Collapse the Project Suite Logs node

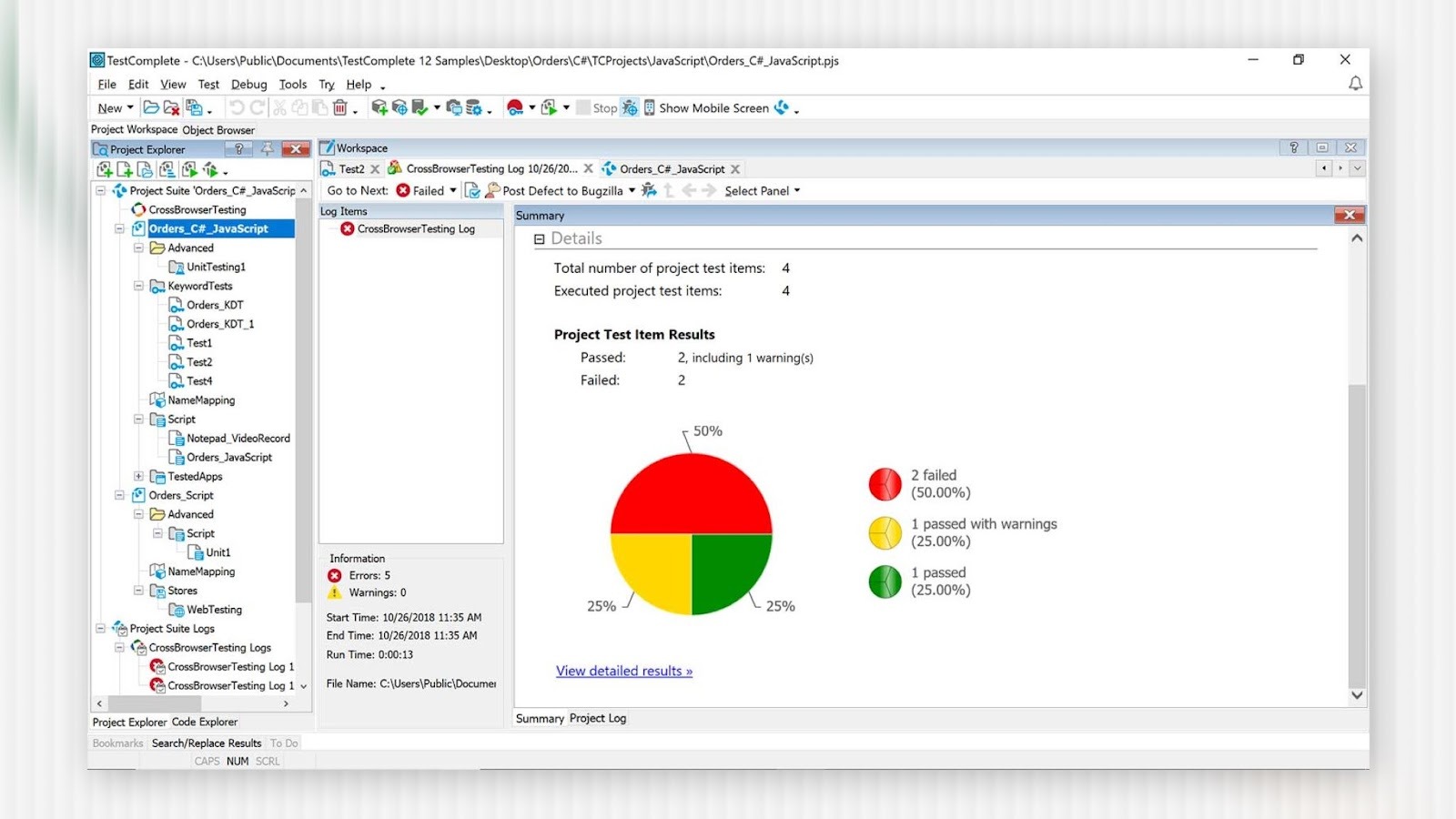click(100, 629)
